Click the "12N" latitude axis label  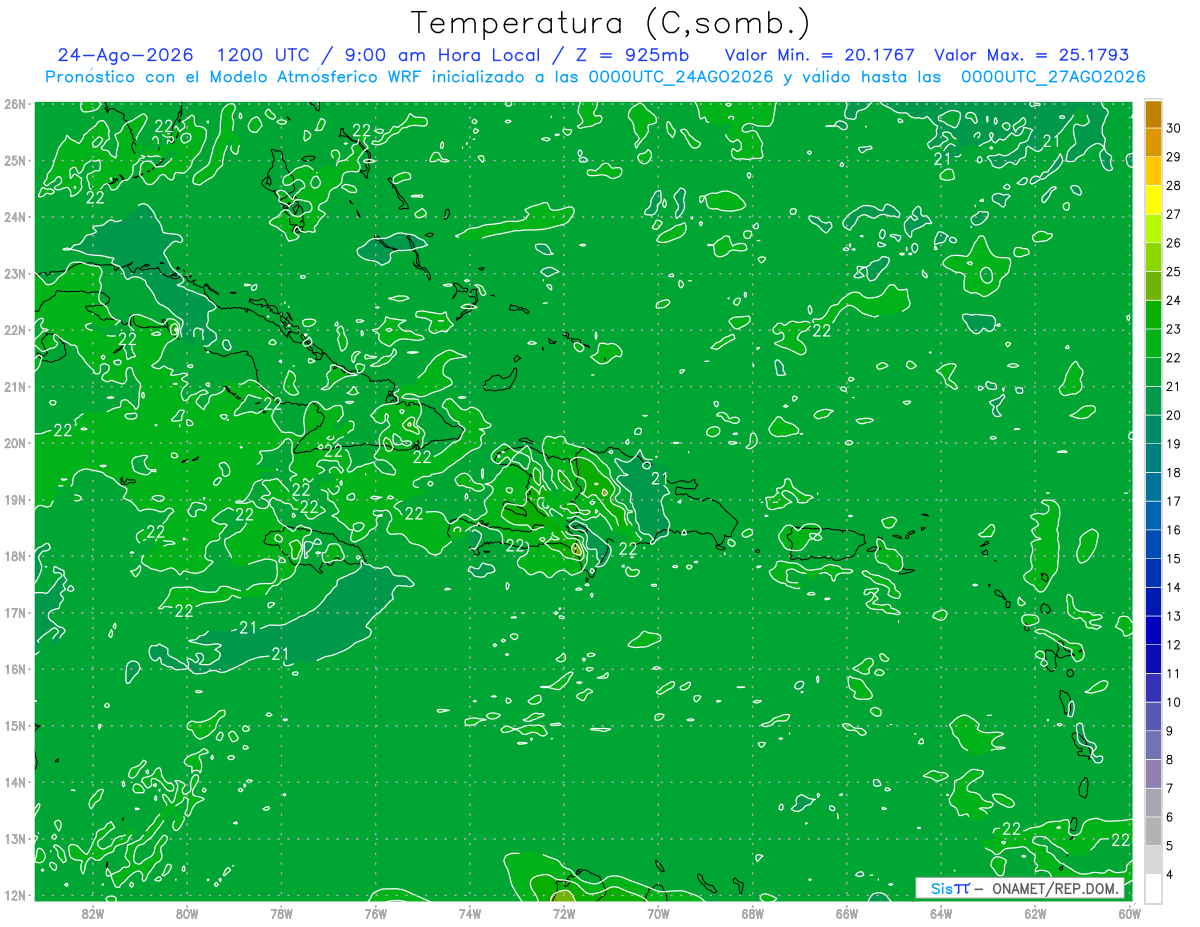pyautogui.click(x=15, y=895)
